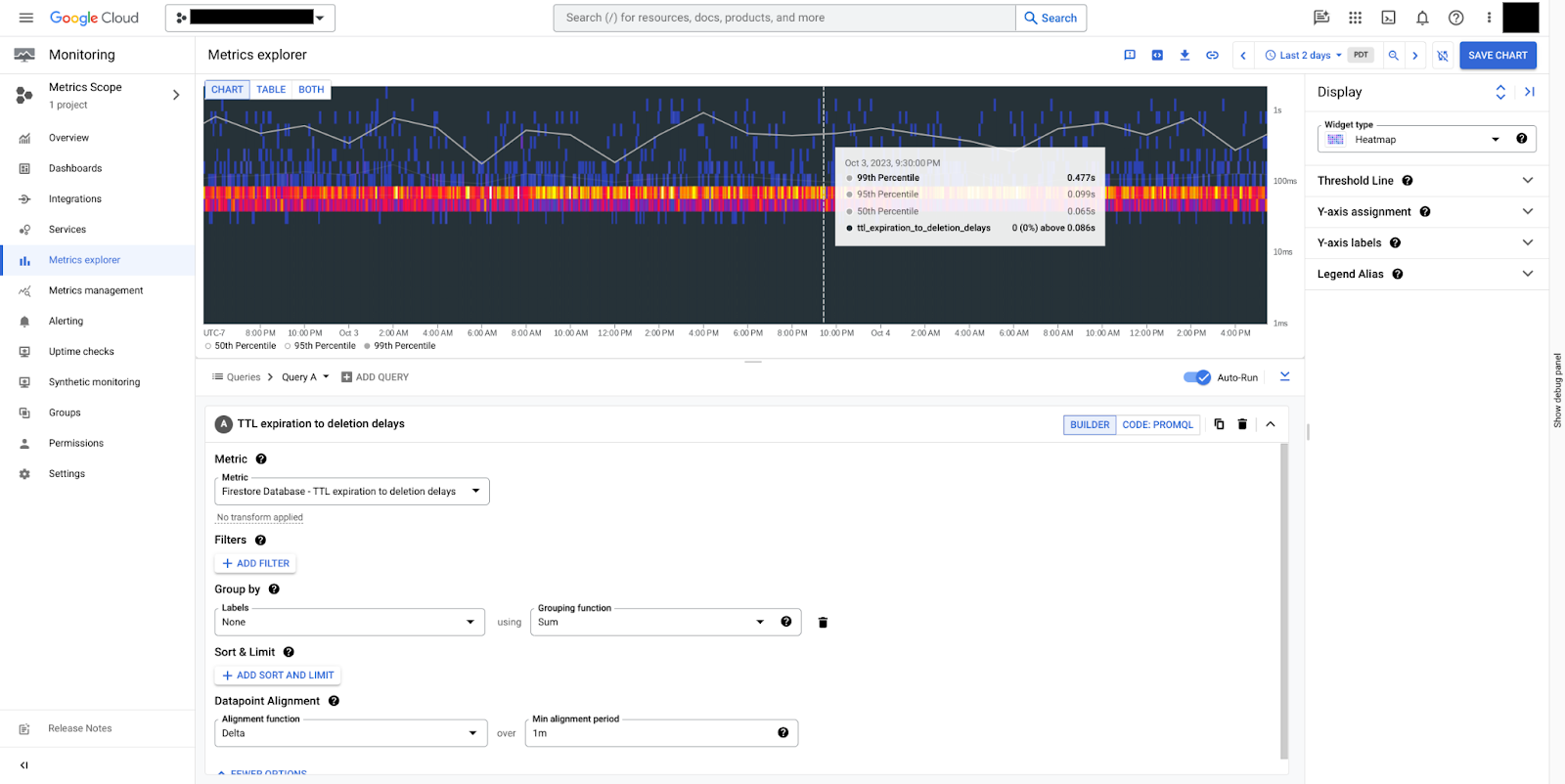Switch to the TABLE view tab
The width and height of the screenshot is (1565, 784).
271,90
